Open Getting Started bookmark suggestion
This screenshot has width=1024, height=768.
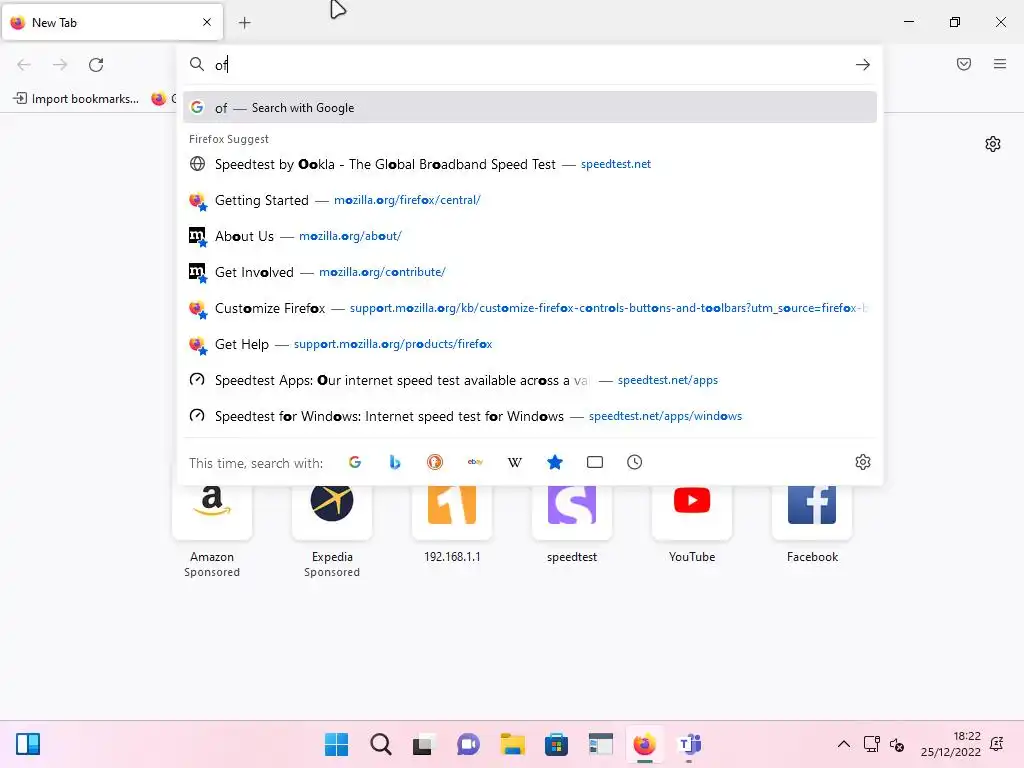point(530,200)
